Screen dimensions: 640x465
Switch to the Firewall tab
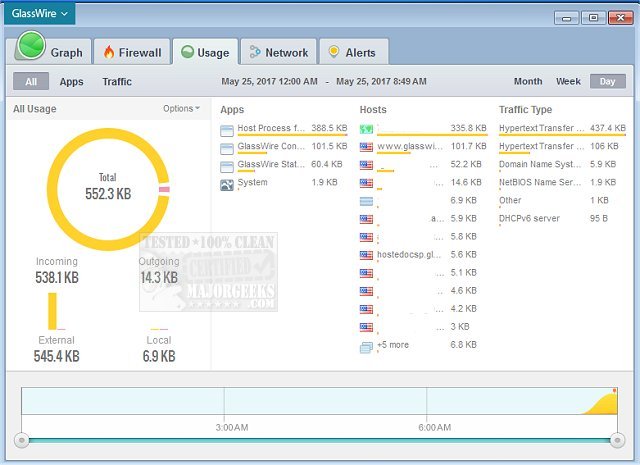click(132, 52)
